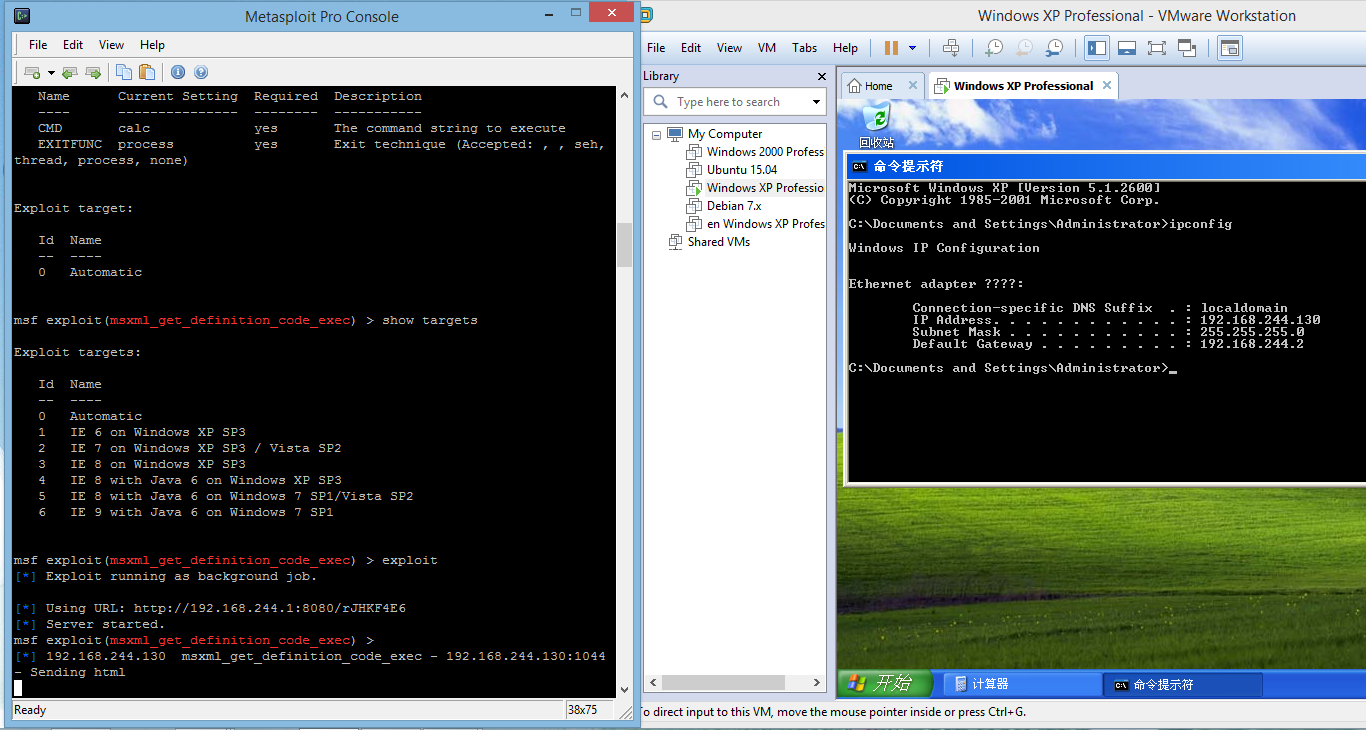Click Library scroll-left arrow
This screenshot has height=730, width=1366.
(651, 683)
